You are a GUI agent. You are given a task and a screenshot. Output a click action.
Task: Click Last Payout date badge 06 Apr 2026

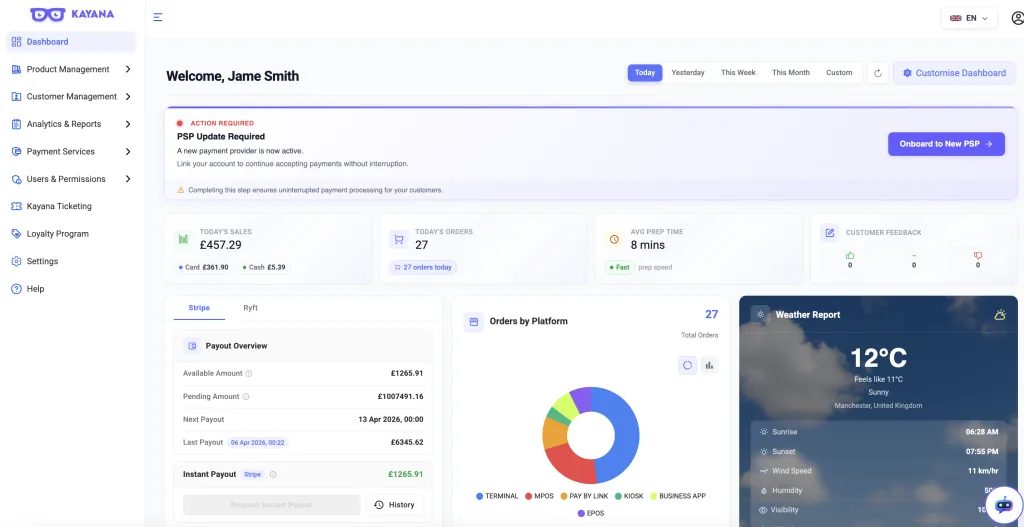coord(257,442)
